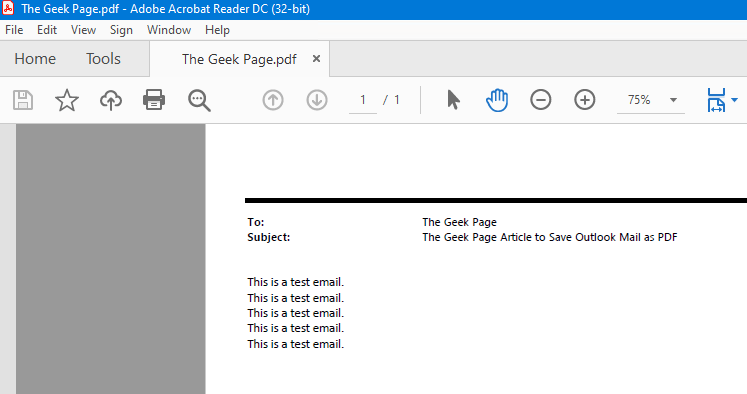
Task: Click Adobe Acrobat icon in title bar
Action: pos(8,8)
